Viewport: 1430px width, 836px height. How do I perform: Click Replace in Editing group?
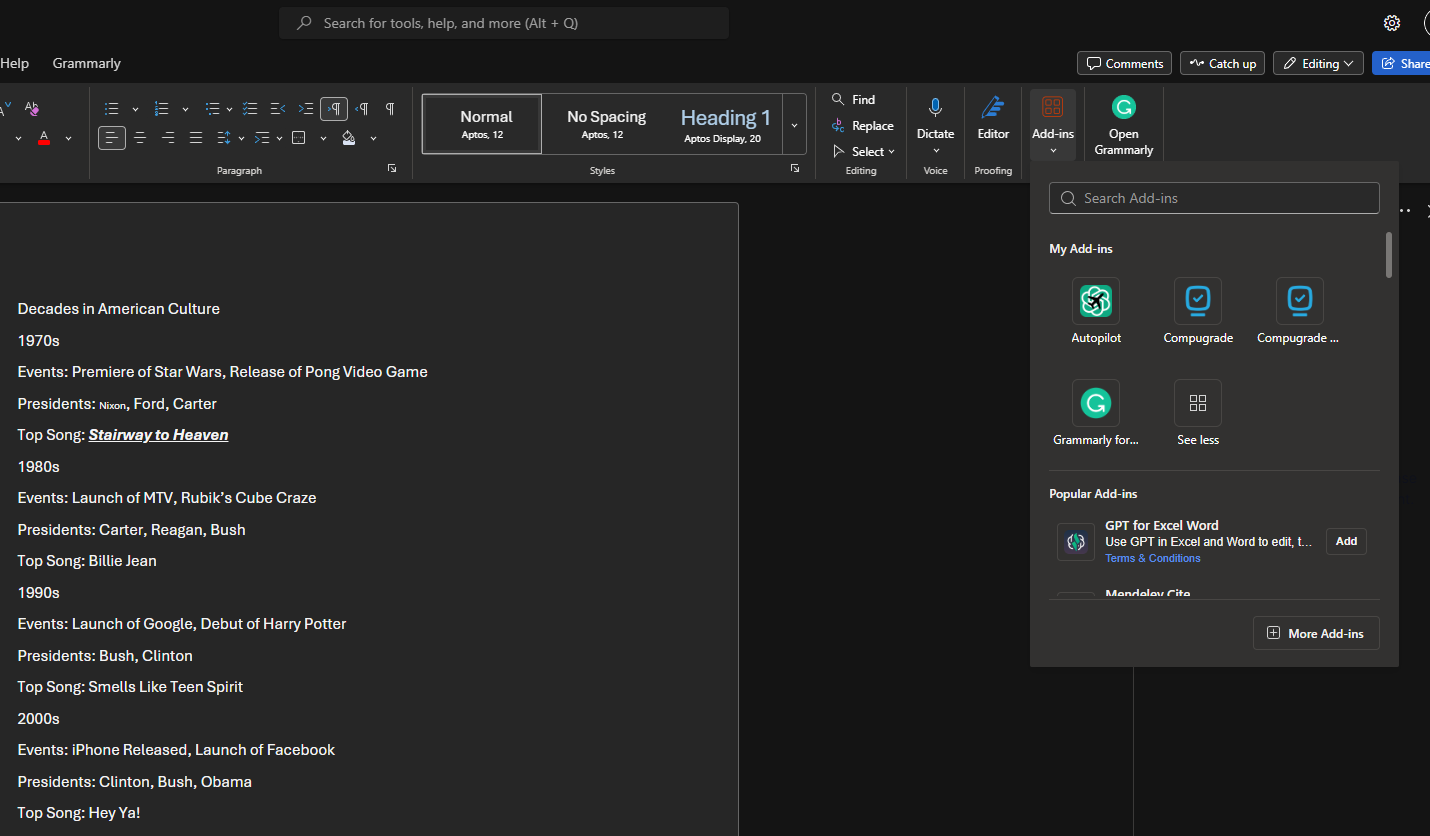[x=862, y=126]
